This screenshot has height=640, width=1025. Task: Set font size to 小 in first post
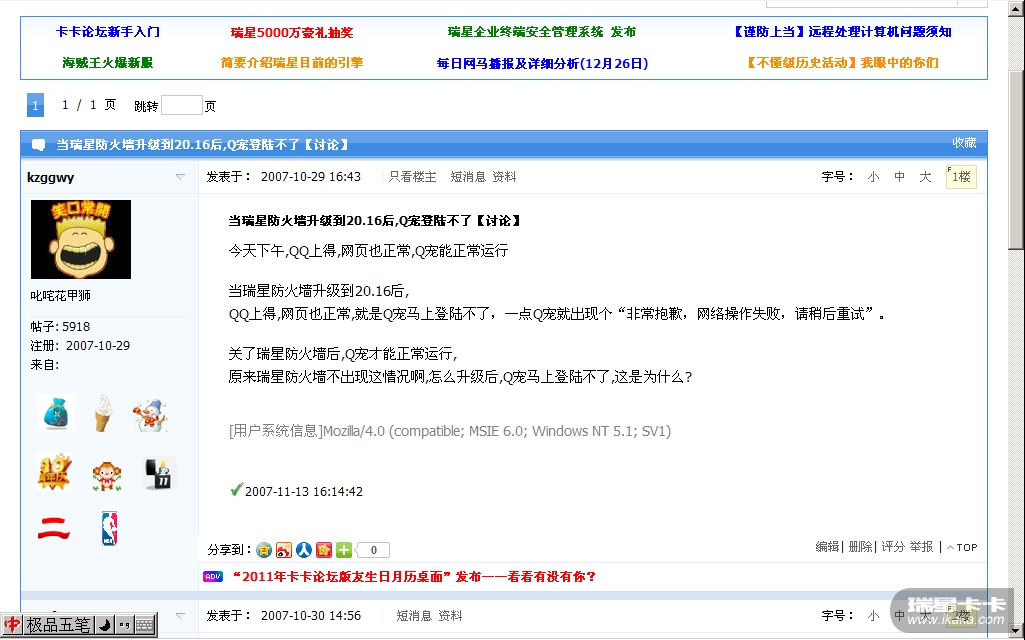tap(873, 177)
